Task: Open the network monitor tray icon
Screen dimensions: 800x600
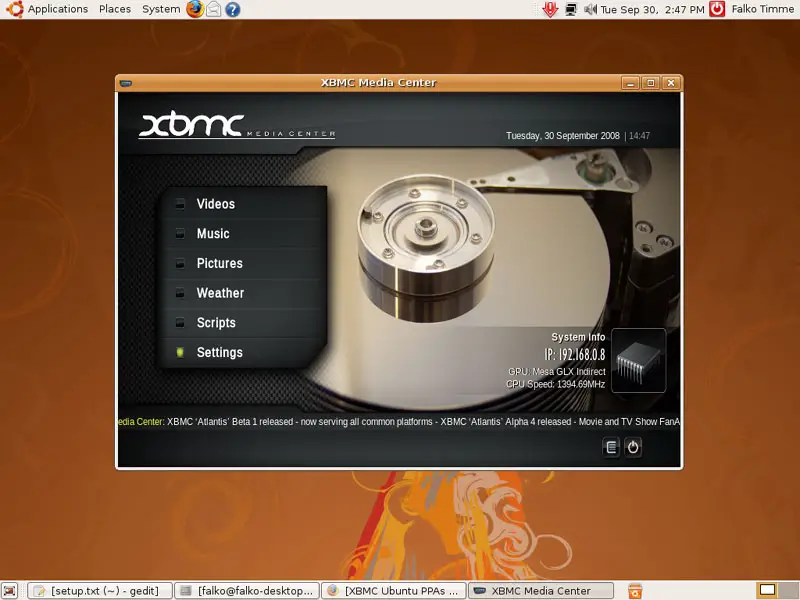Action: [x=570, y=9]
